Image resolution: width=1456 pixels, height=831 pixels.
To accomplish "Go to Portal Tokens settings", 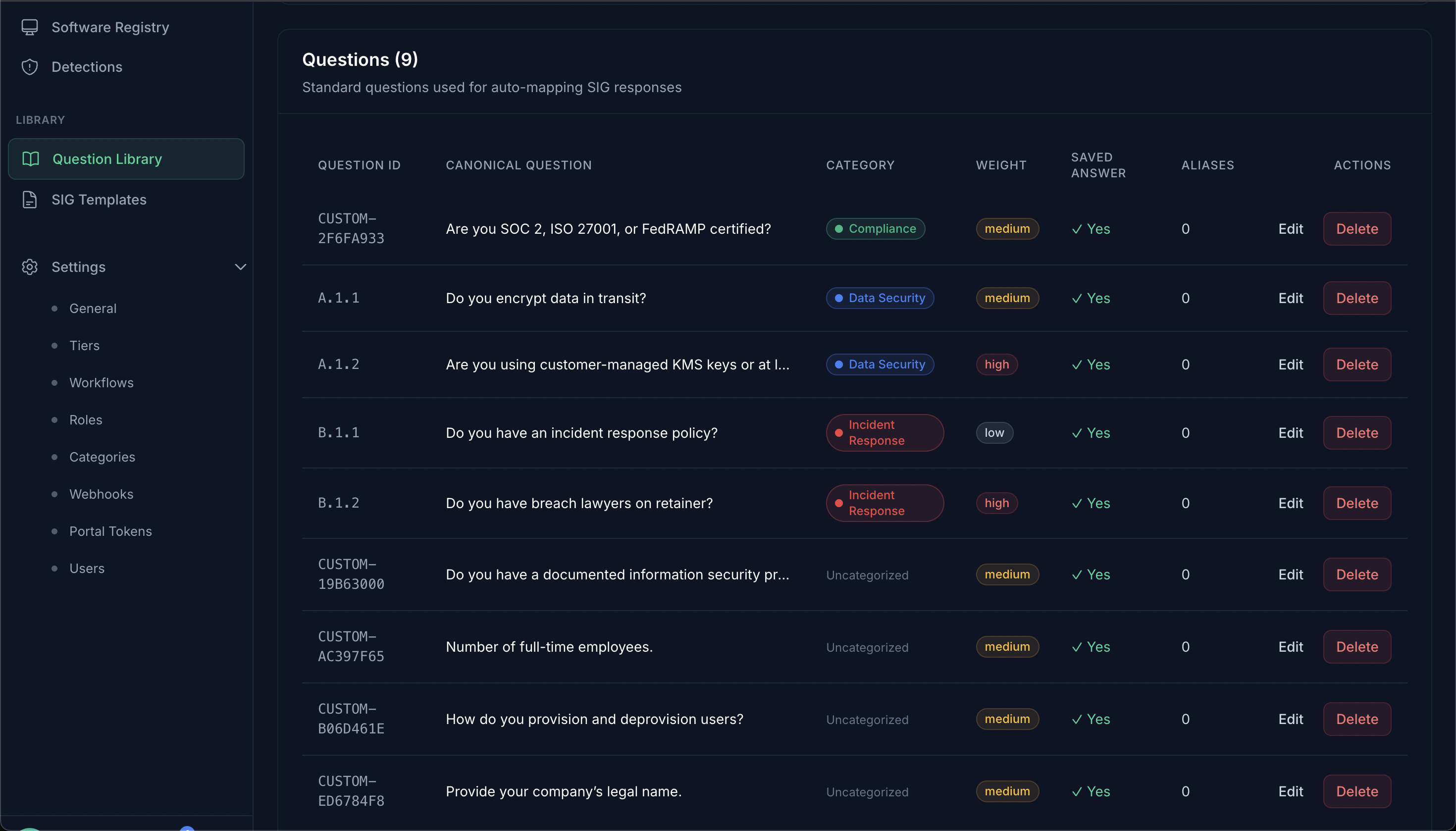I will (110, 531).
